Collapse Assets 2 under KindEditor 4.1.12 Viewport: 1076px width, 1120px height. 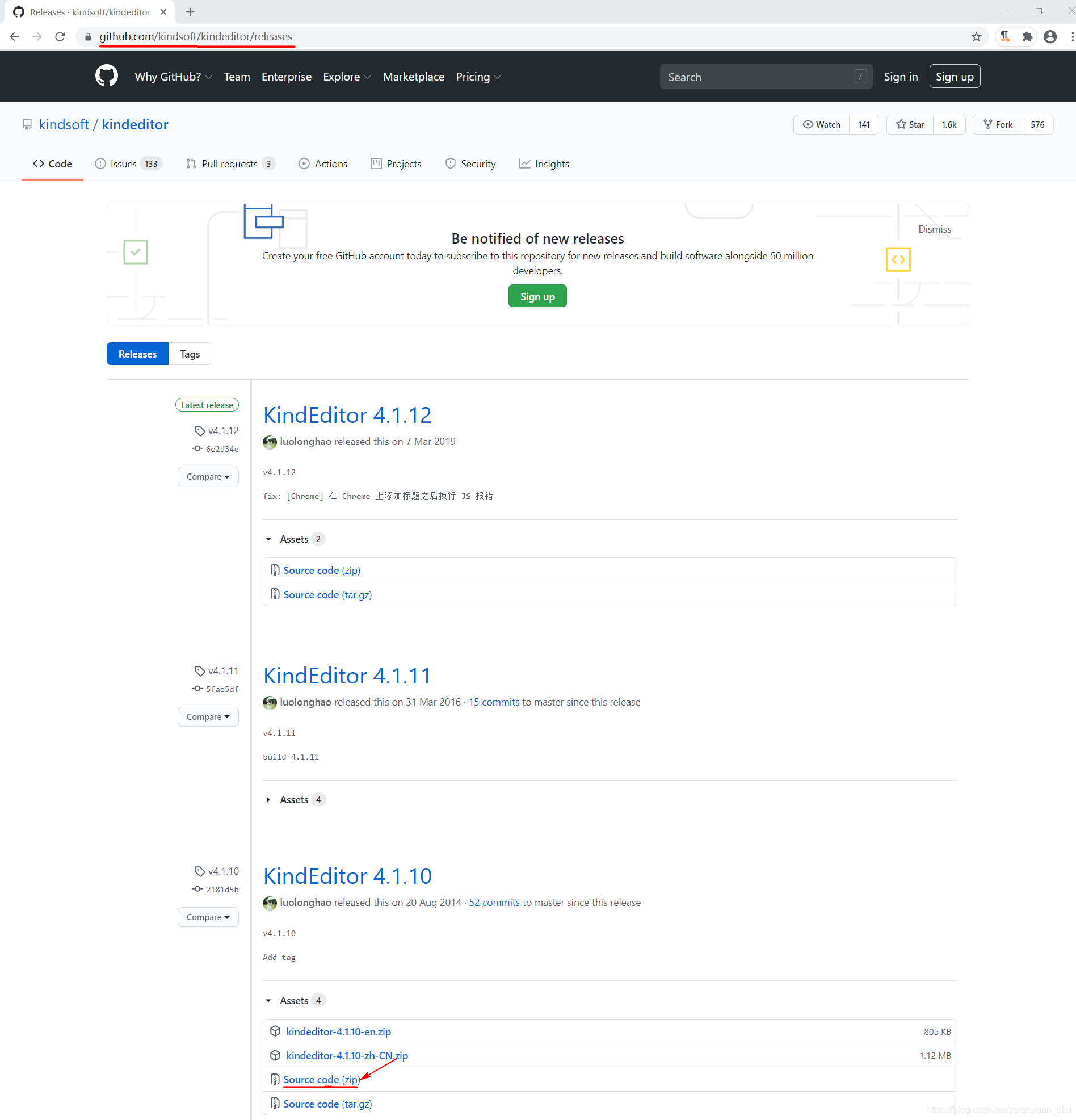tap(295, 539)
